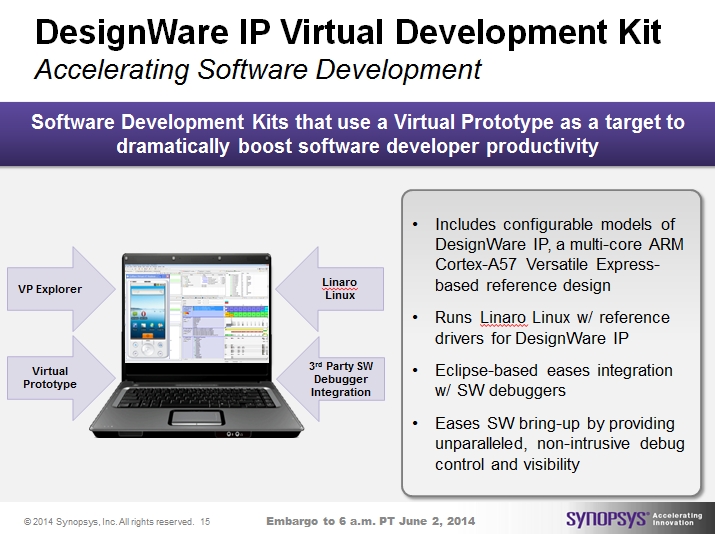This screenshot has height=534, width=715.
Task: Click 'Embargo to 6 a.m. PT June 2, 2014' text
Action: click(371, 521)
